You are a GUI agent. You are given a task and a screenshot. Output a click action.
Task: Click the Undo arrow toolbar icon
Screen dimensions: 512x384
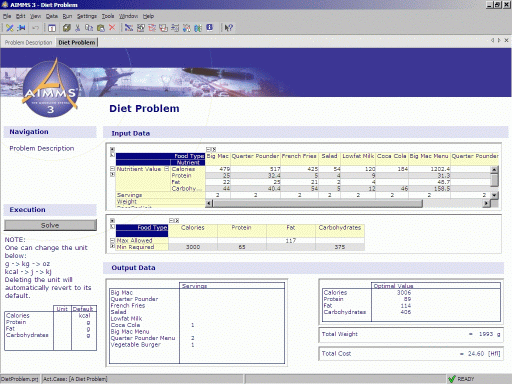click(35, 28)
